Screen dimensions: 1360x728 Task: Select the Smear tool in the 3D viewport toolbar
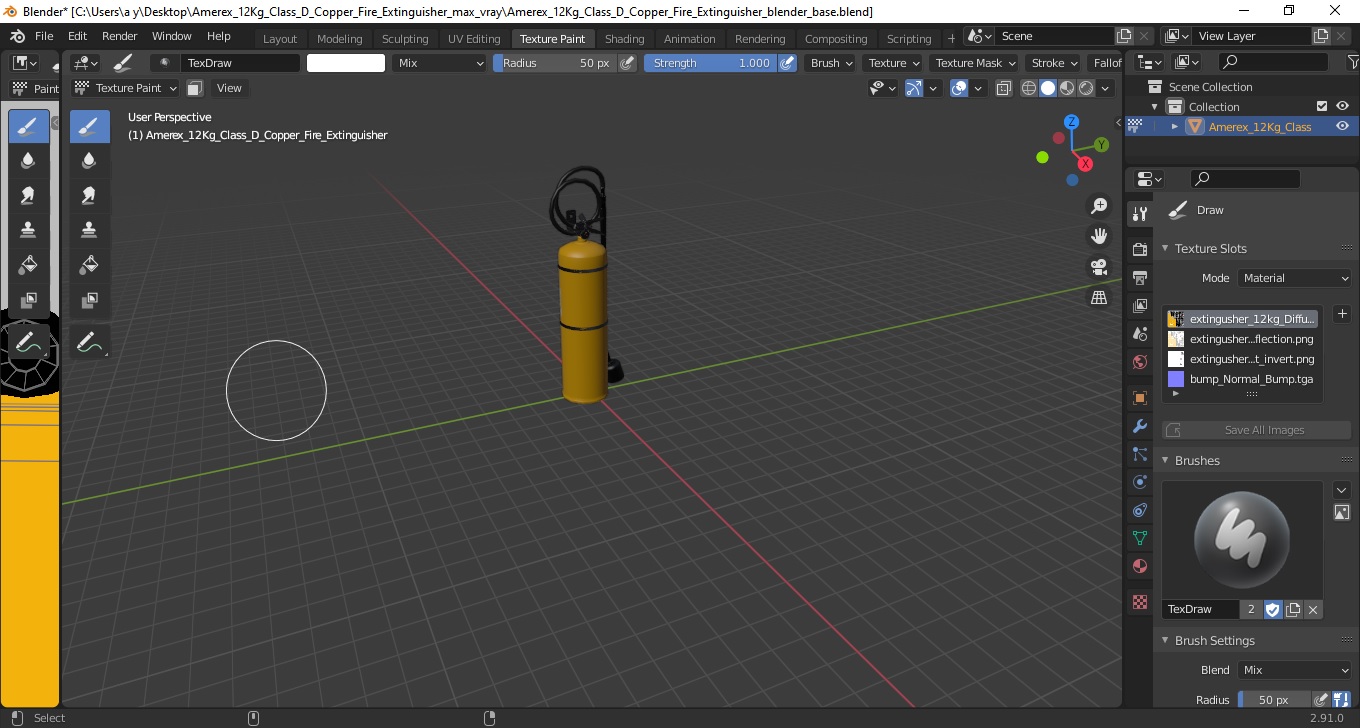tap(90, 195)
